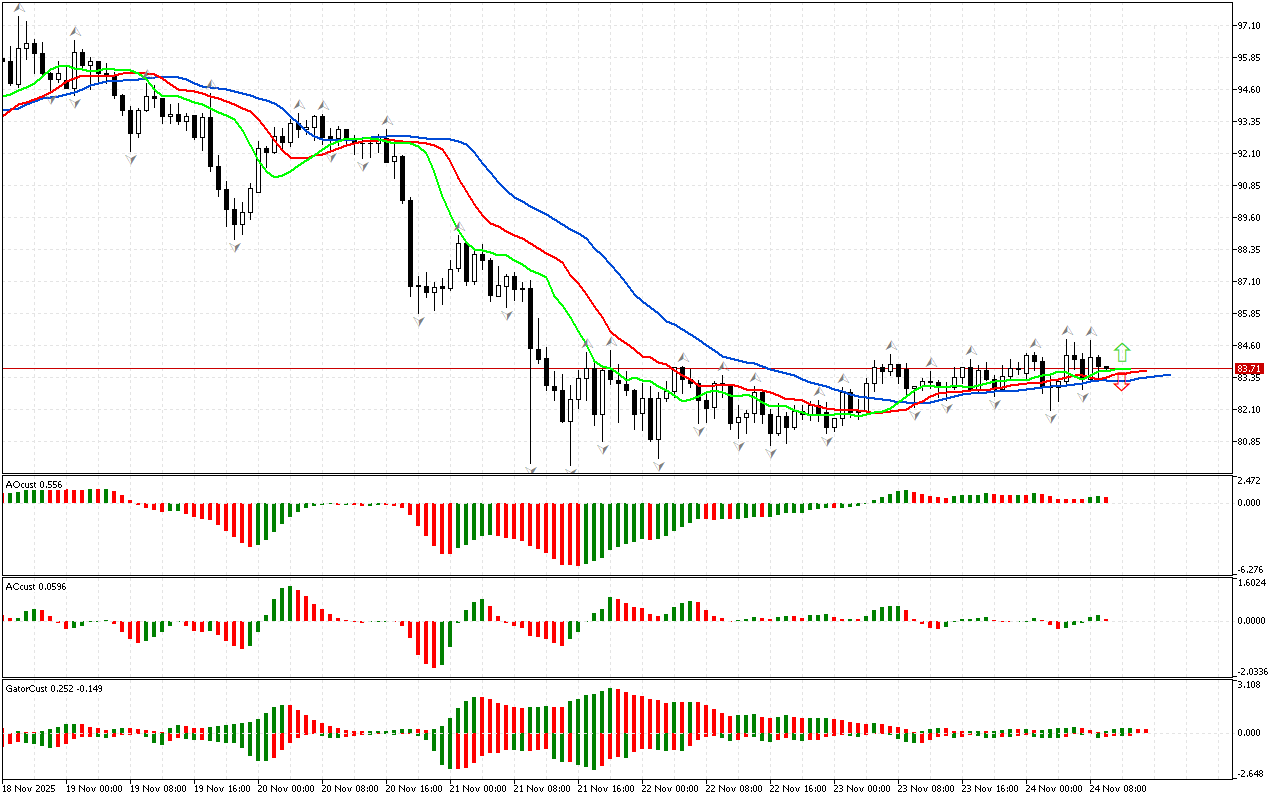Click the 80.85 price scale value
Viewport: 1280px width, 800px height.
(1250, 442)
